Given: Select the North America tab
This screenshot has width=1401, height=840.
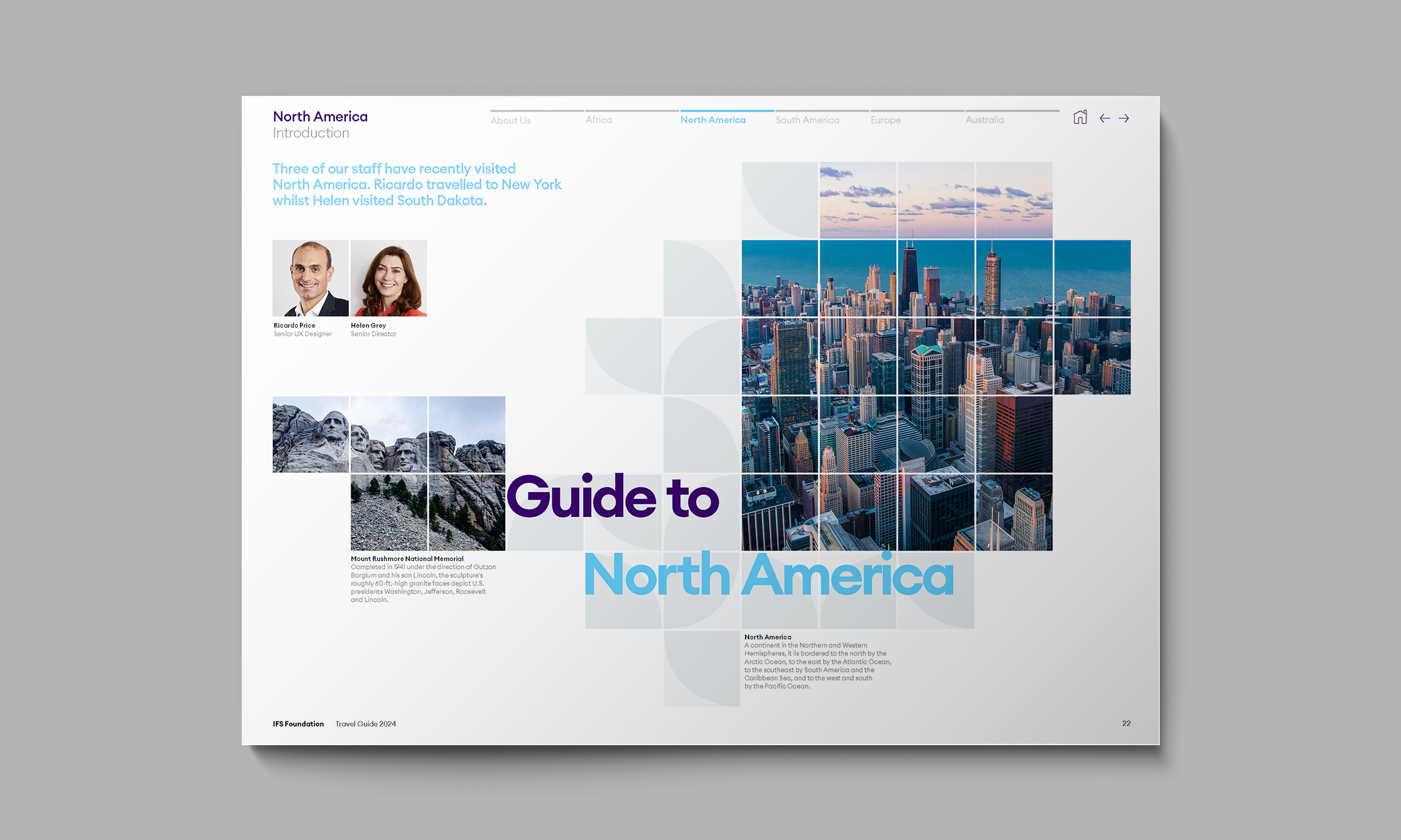Looking at the screenshot, I should [713, 120].
